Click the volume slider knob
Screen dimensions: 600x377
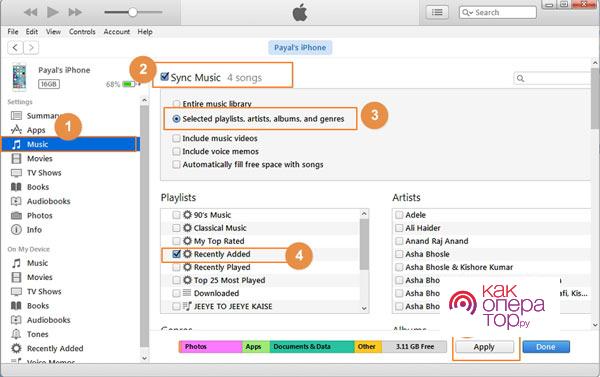pos(132,12)
